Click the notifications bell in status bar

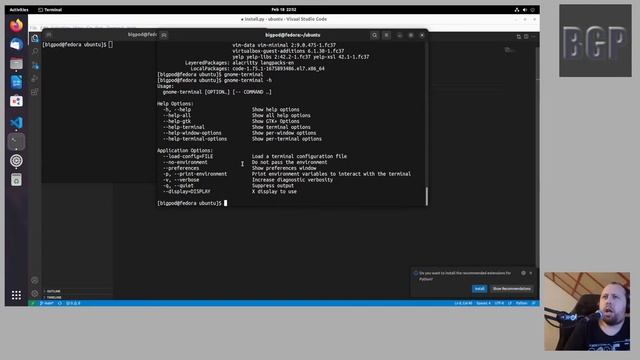533,303
